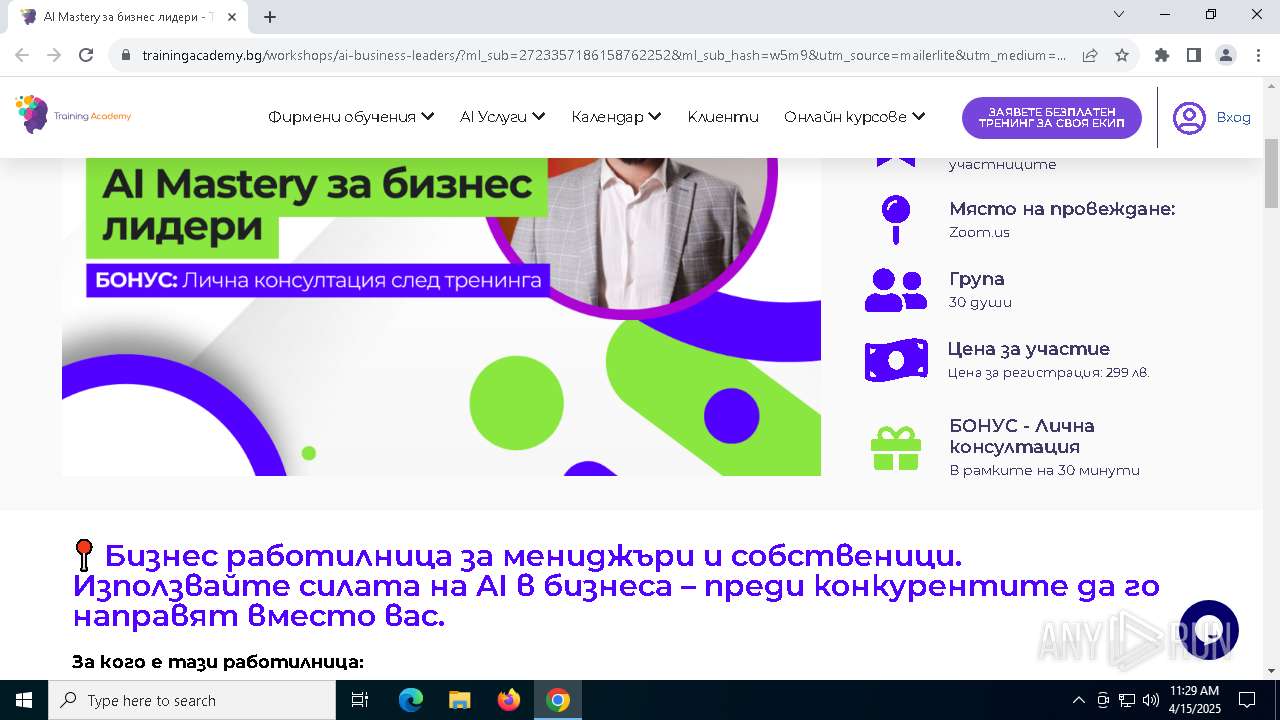Click the Training Academy logo

click(73, 116)
